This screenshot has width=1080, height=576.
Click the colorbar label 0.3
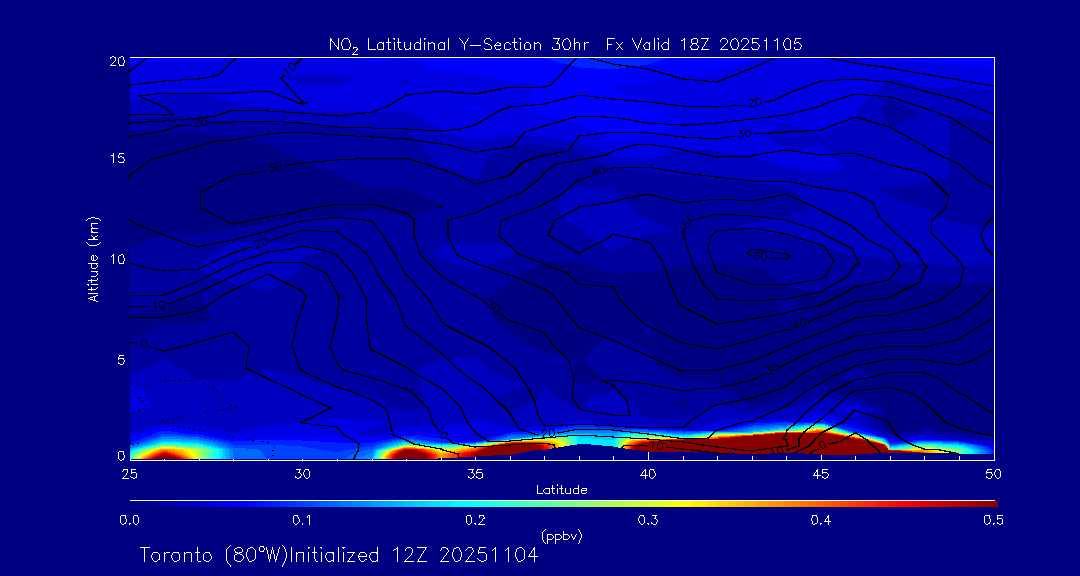(x=648, y=520)
